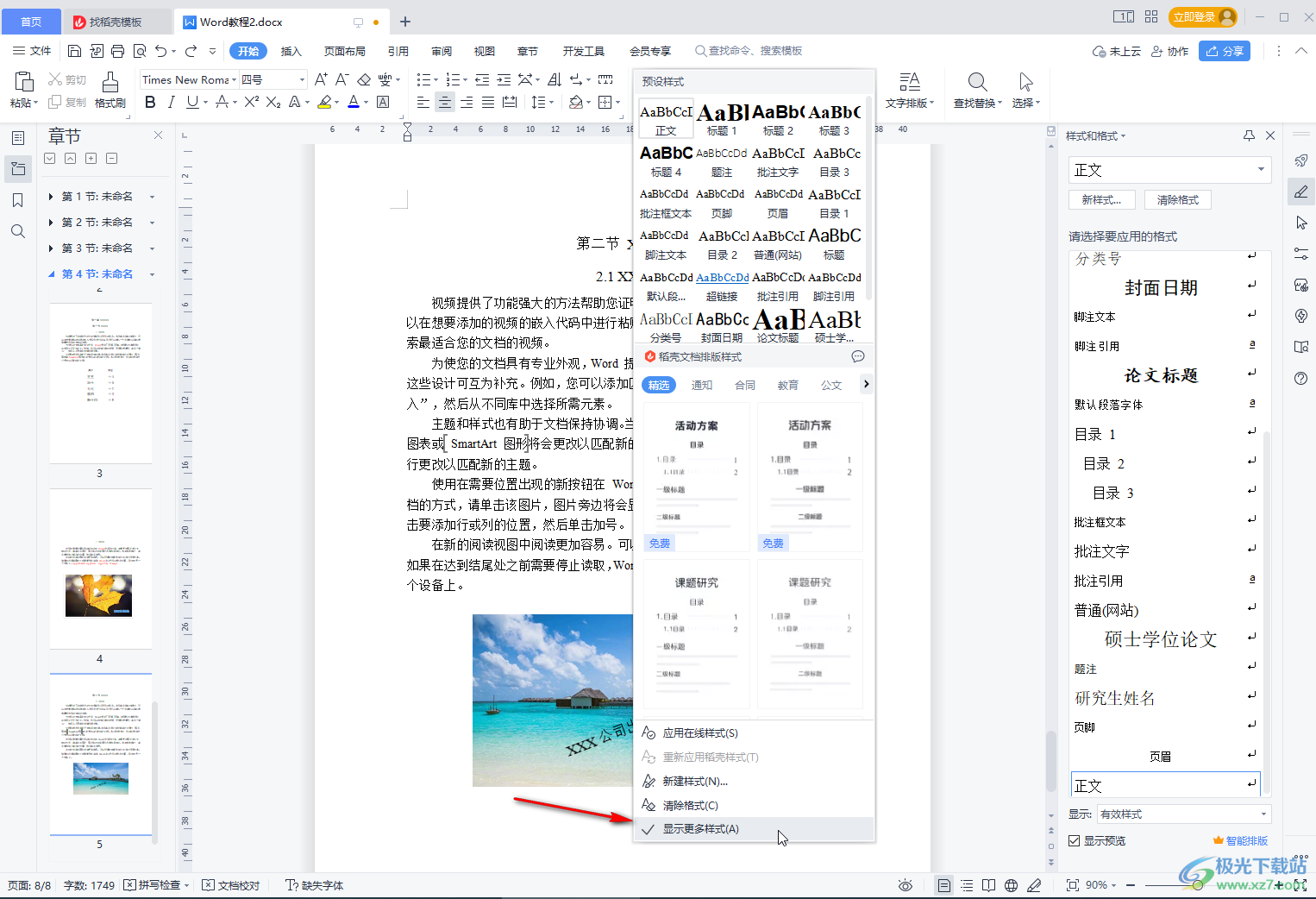Show next template category with arrow
Screen dimensions: 1316x899
(x=866, y=385)
